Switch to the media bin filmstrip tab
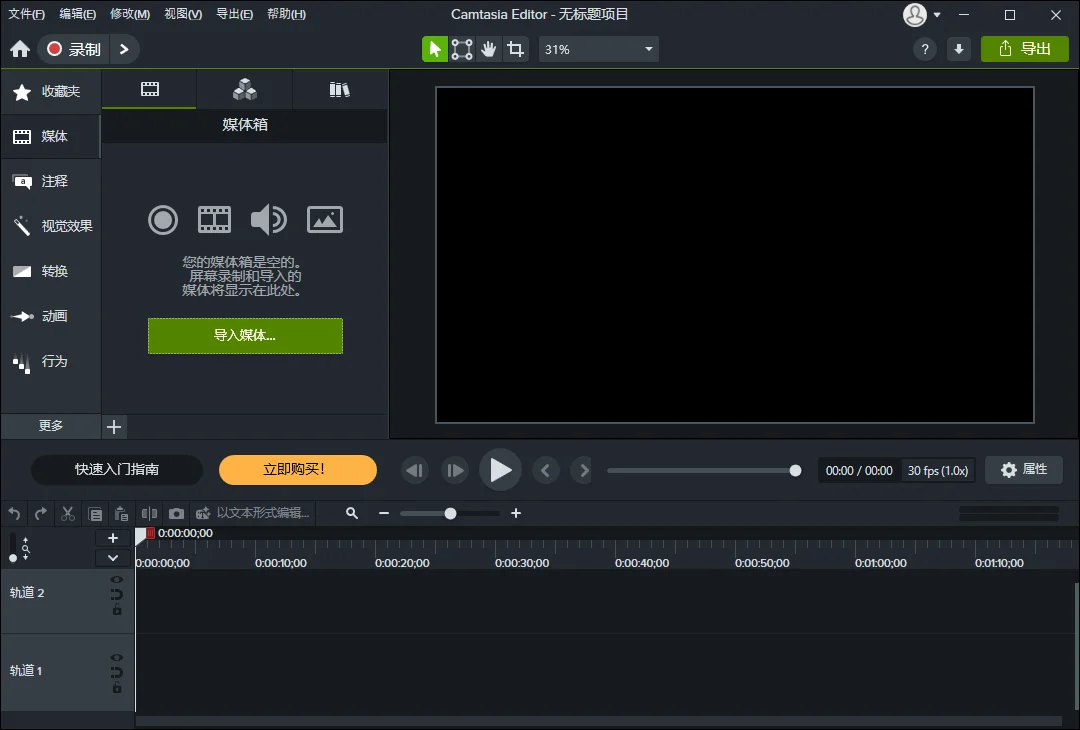 tap(149, 89)
